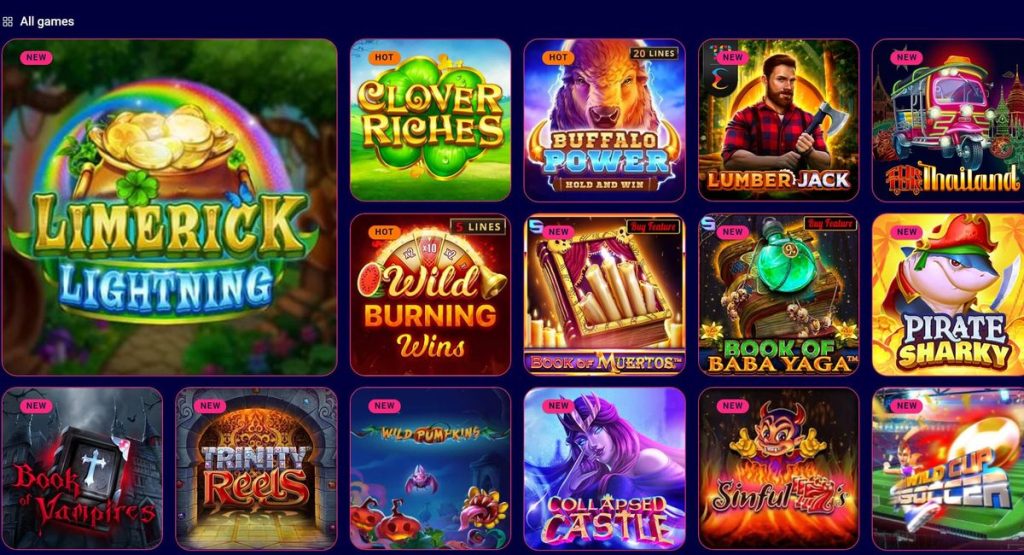This screenshot has height=555, width=1024.
Task: Launch the World Cup Soccer game
Action: click(948, 468)
